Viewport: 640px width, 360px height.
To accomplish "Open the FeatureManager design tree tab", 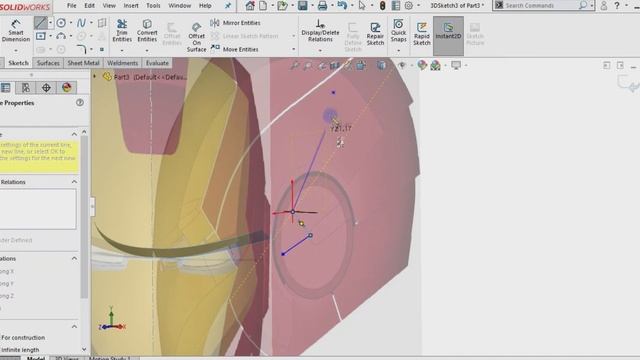I will coord(6,87).
